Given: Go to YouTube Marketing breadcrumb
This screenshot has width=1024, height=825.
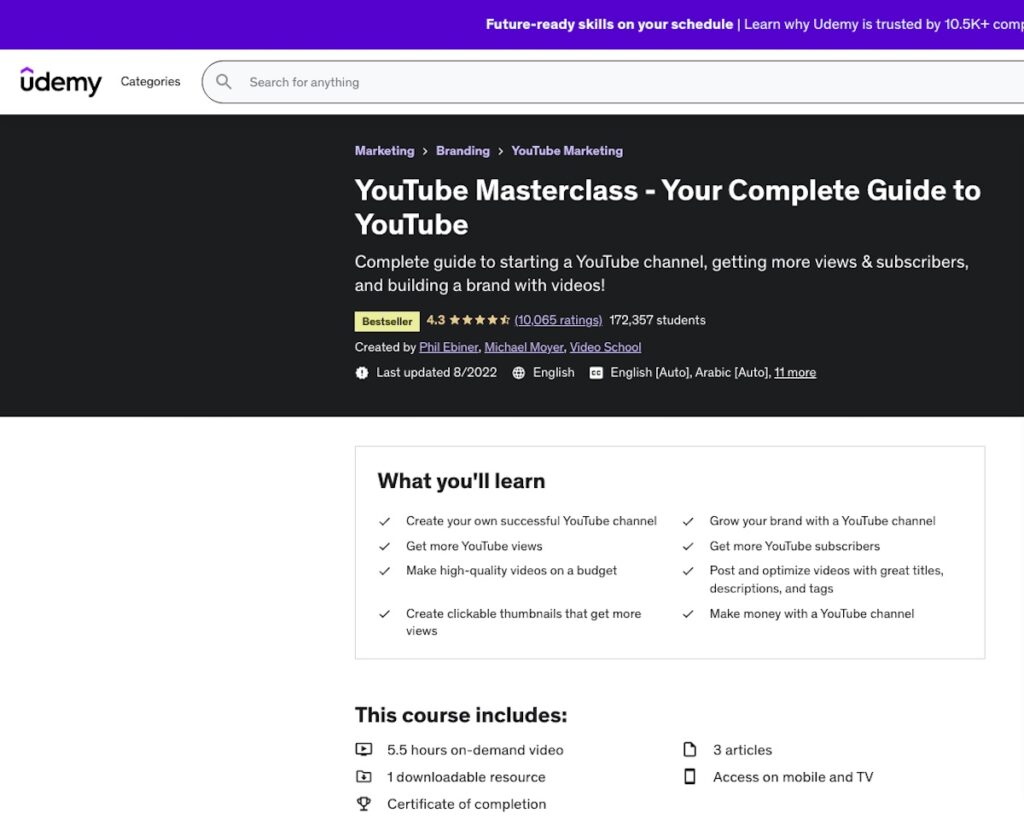Looking at the screenshot, I should coord(567,151).
